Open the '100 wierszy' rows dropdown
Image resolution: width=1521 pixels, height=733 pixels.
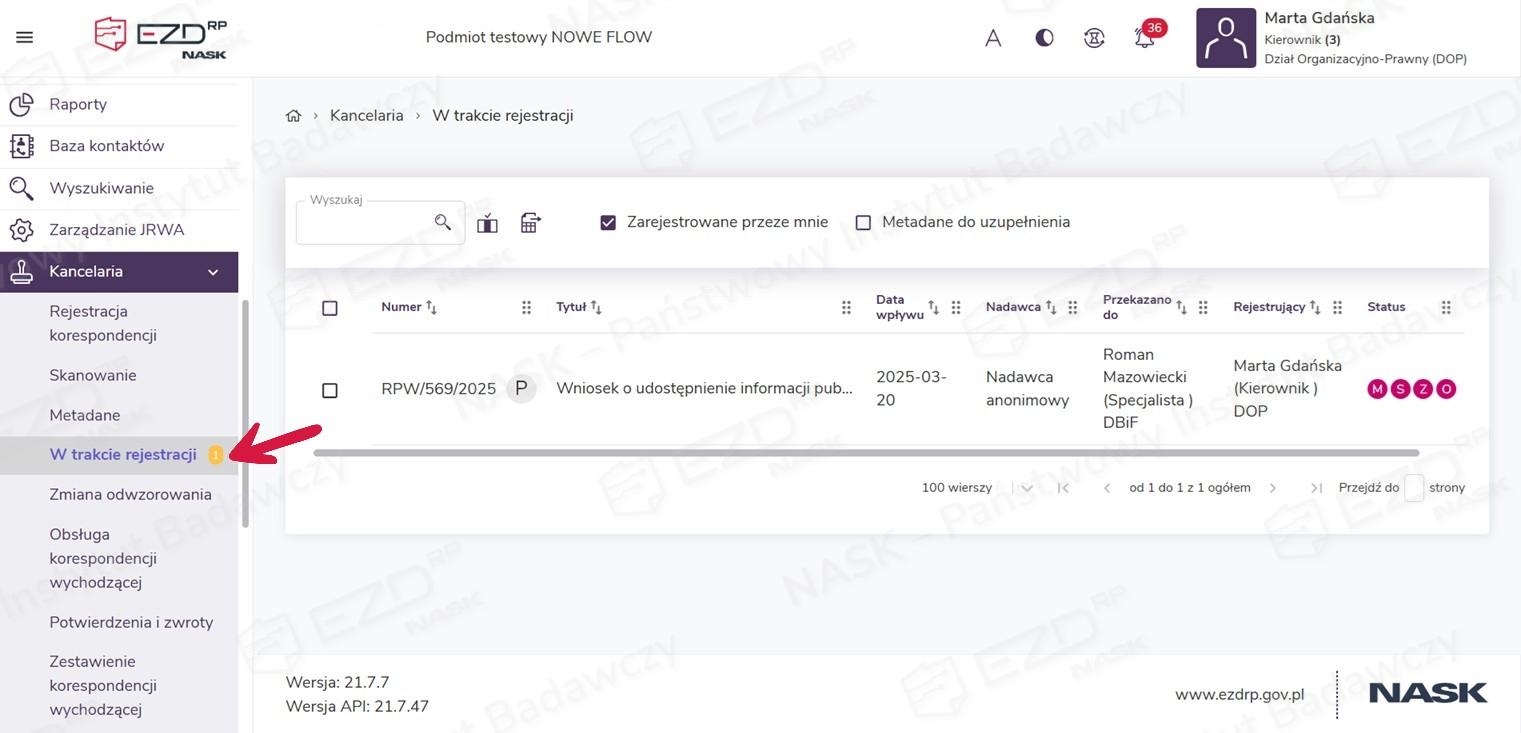click(1025, 488)
